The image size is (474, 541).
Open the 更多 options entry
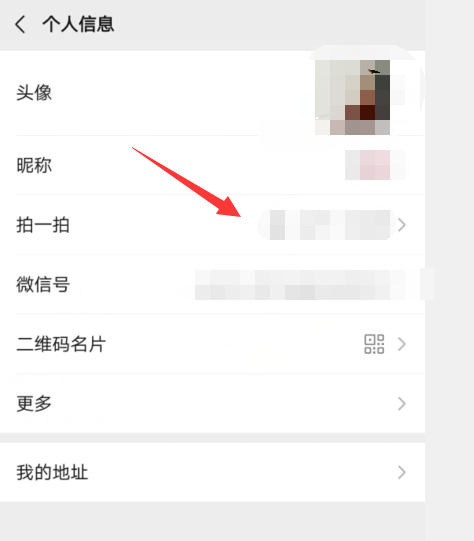coord(213,404)
